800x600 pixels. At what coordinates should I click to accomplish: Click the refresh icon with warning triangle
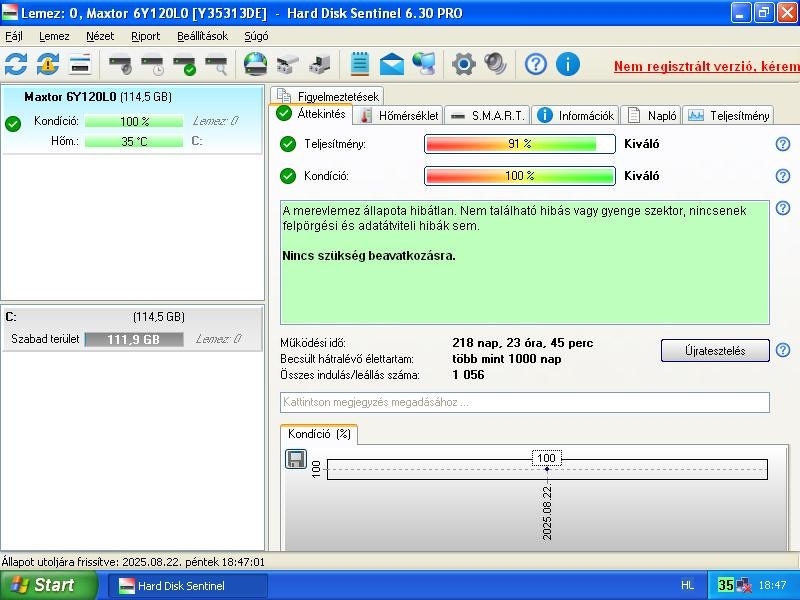tap(48, 64)
